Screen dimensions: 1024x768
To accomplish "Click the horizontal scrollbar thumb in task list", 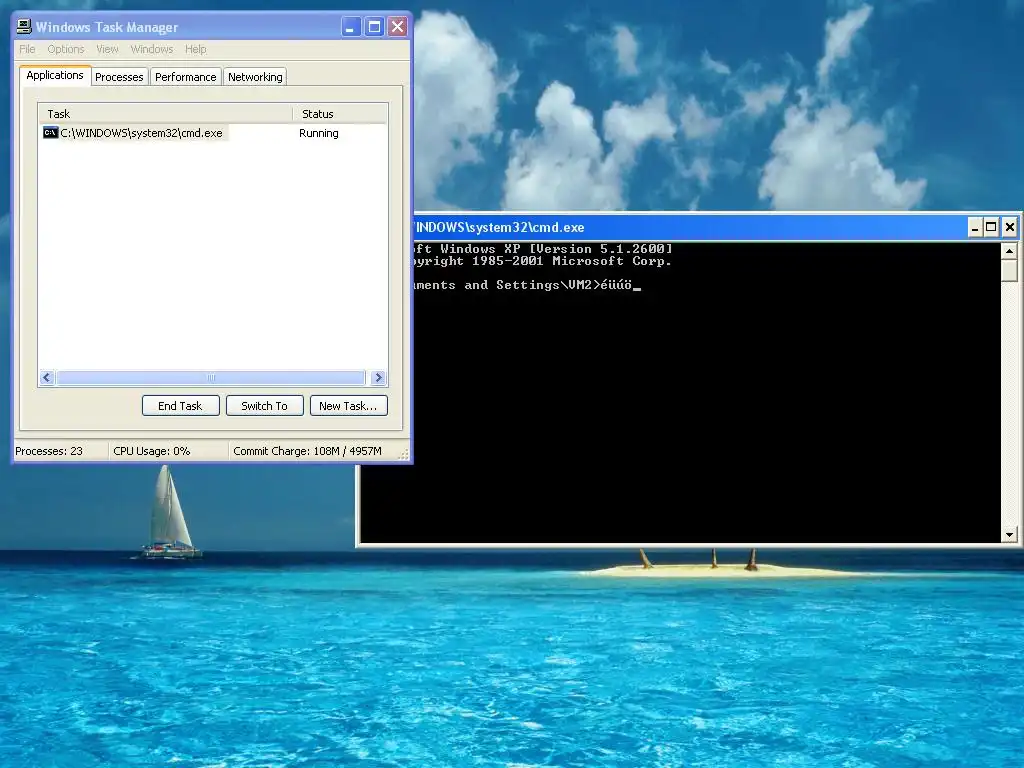I will pos(210,377).
